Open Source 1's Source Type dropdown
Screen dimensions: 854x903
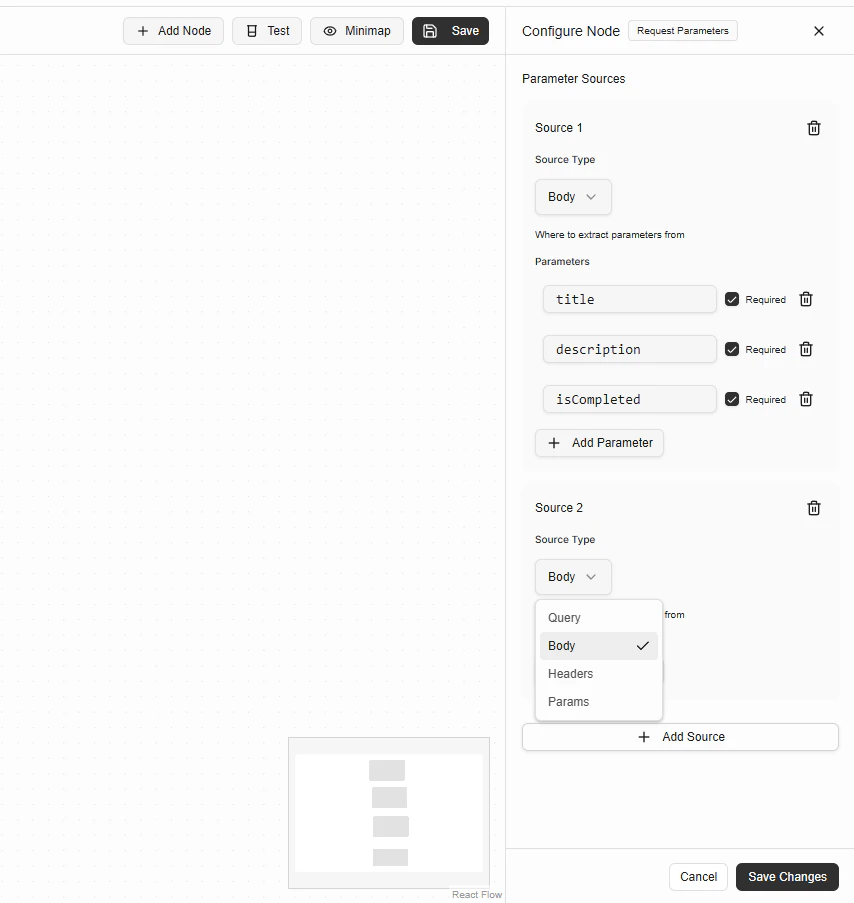pyautogui.click(x=573, y=197)
